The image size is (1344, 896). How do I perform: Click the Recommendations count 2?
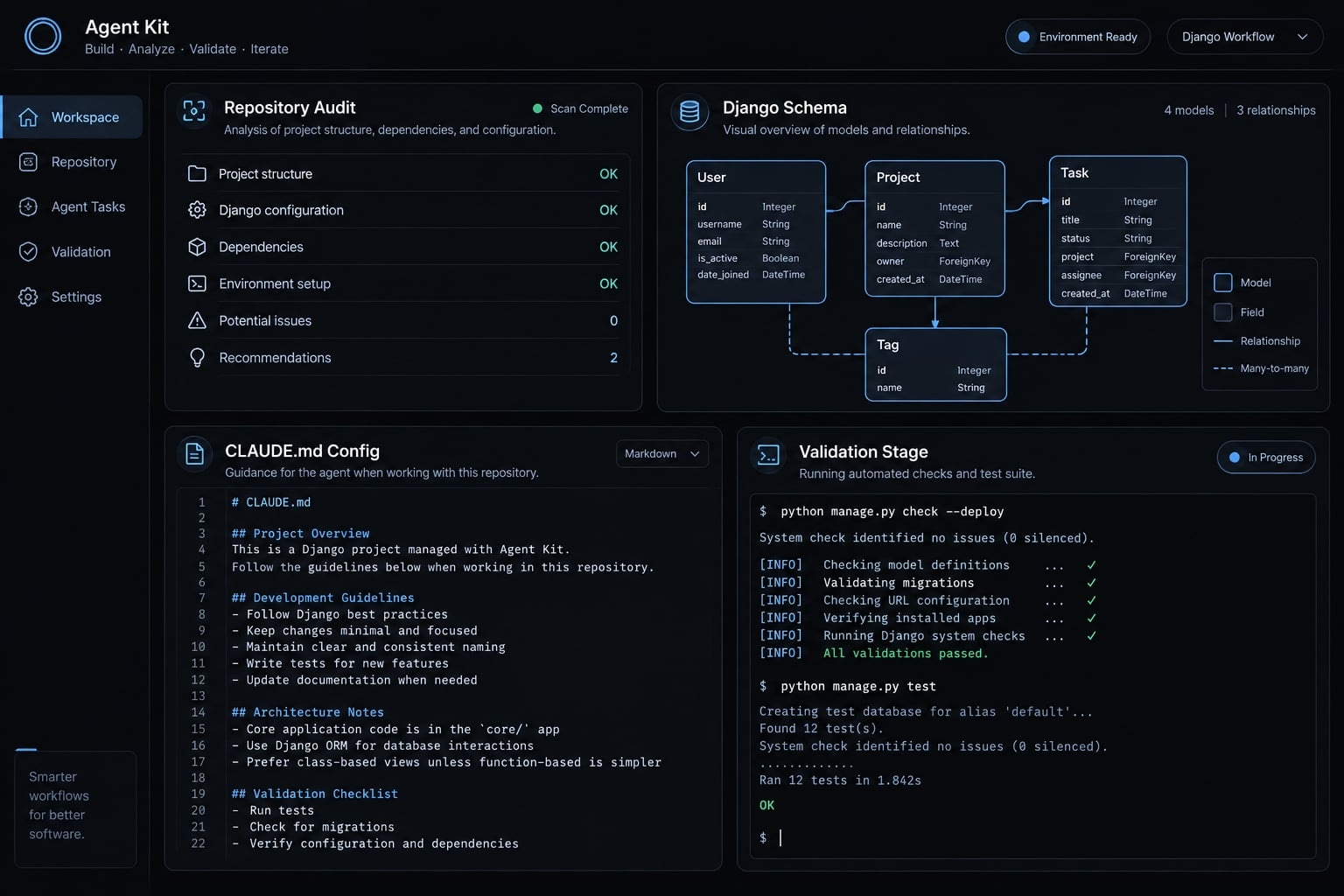click(x=613, y=358)
